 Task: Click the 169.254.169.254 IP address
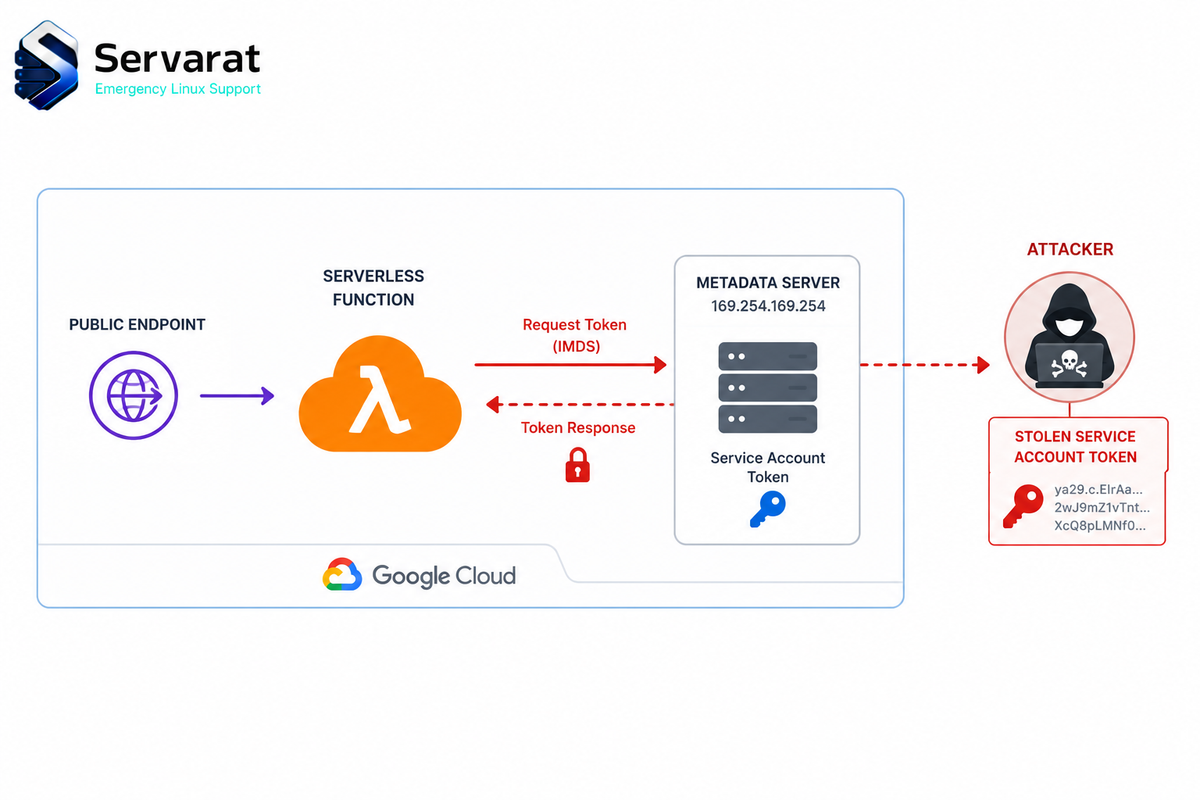coord(768,306)
